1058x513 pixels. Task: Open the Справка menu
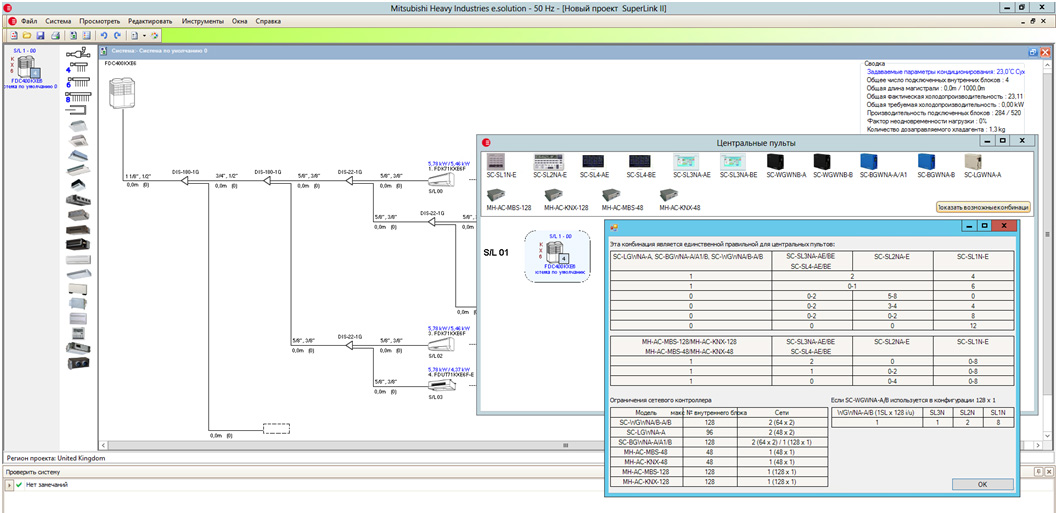[268, 21]
